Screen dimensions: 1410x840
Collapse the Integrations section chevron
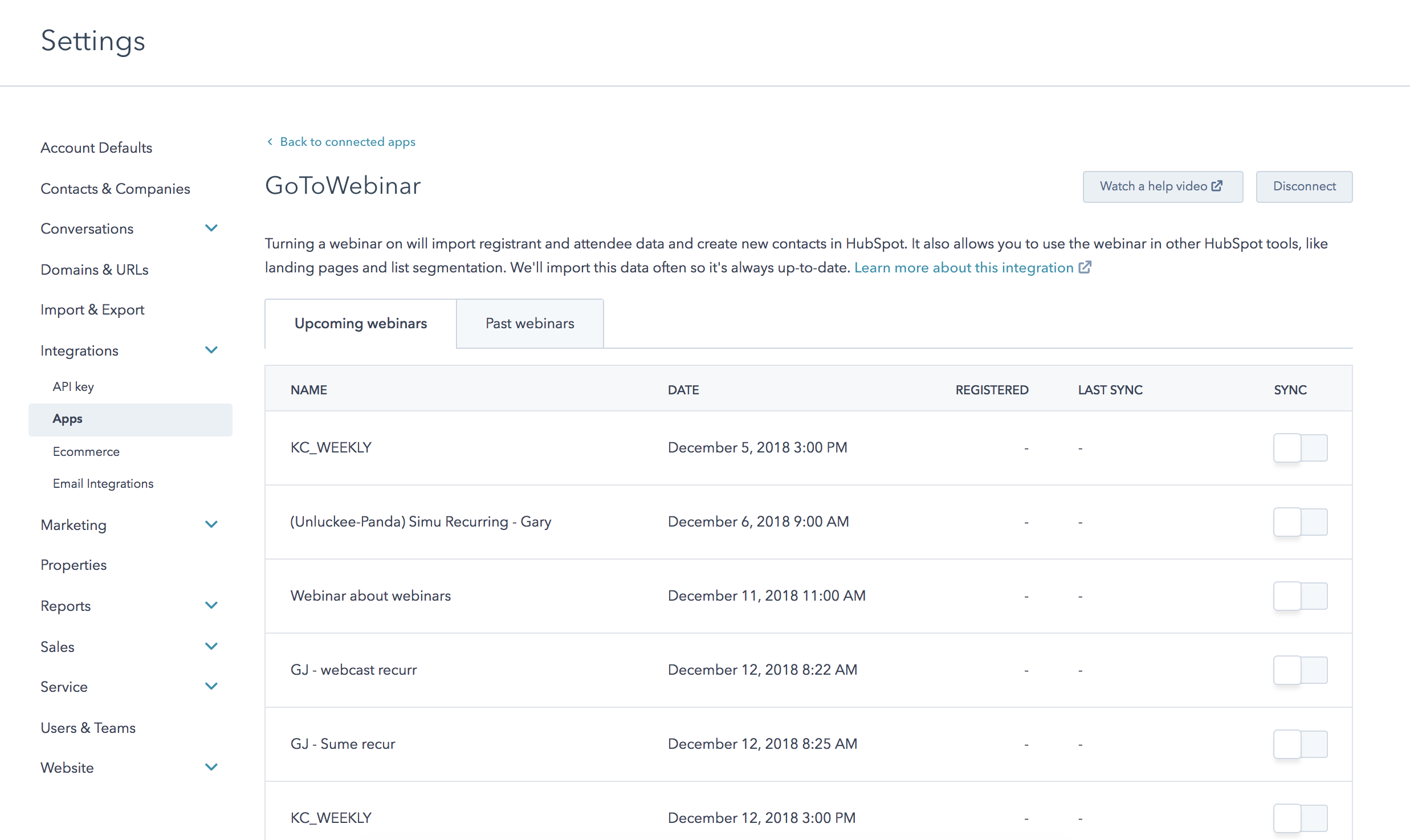(x=211, y=350)
